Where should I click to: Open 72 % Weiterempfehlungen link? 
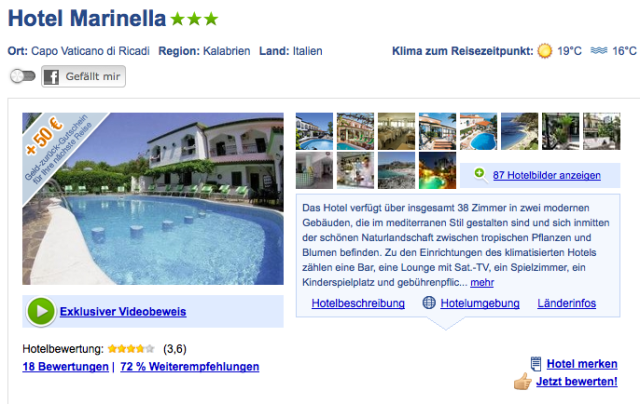pyautogui.click(x=190, y=366)
